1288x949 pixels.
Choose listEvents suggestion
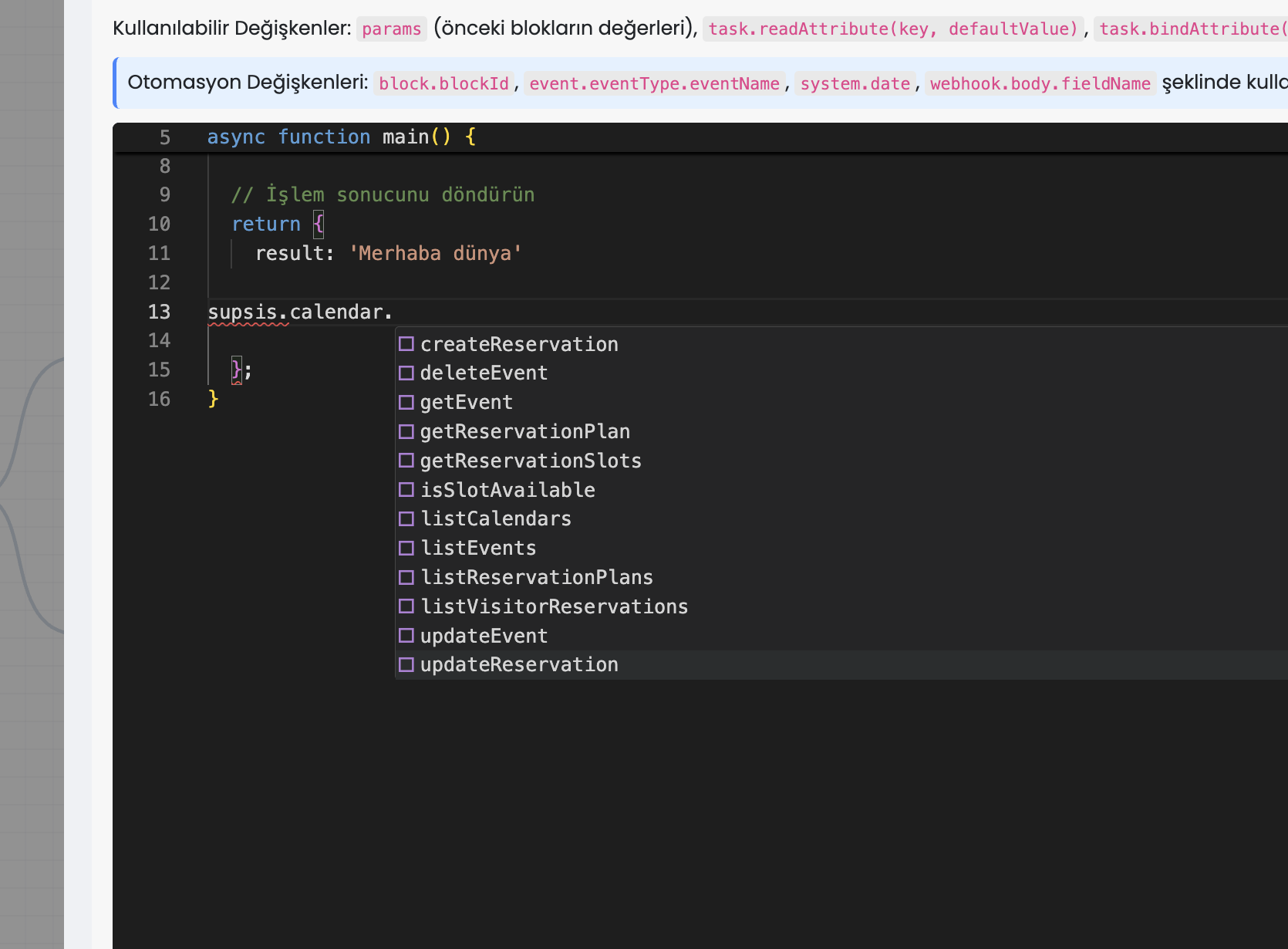tap(841, 549)
